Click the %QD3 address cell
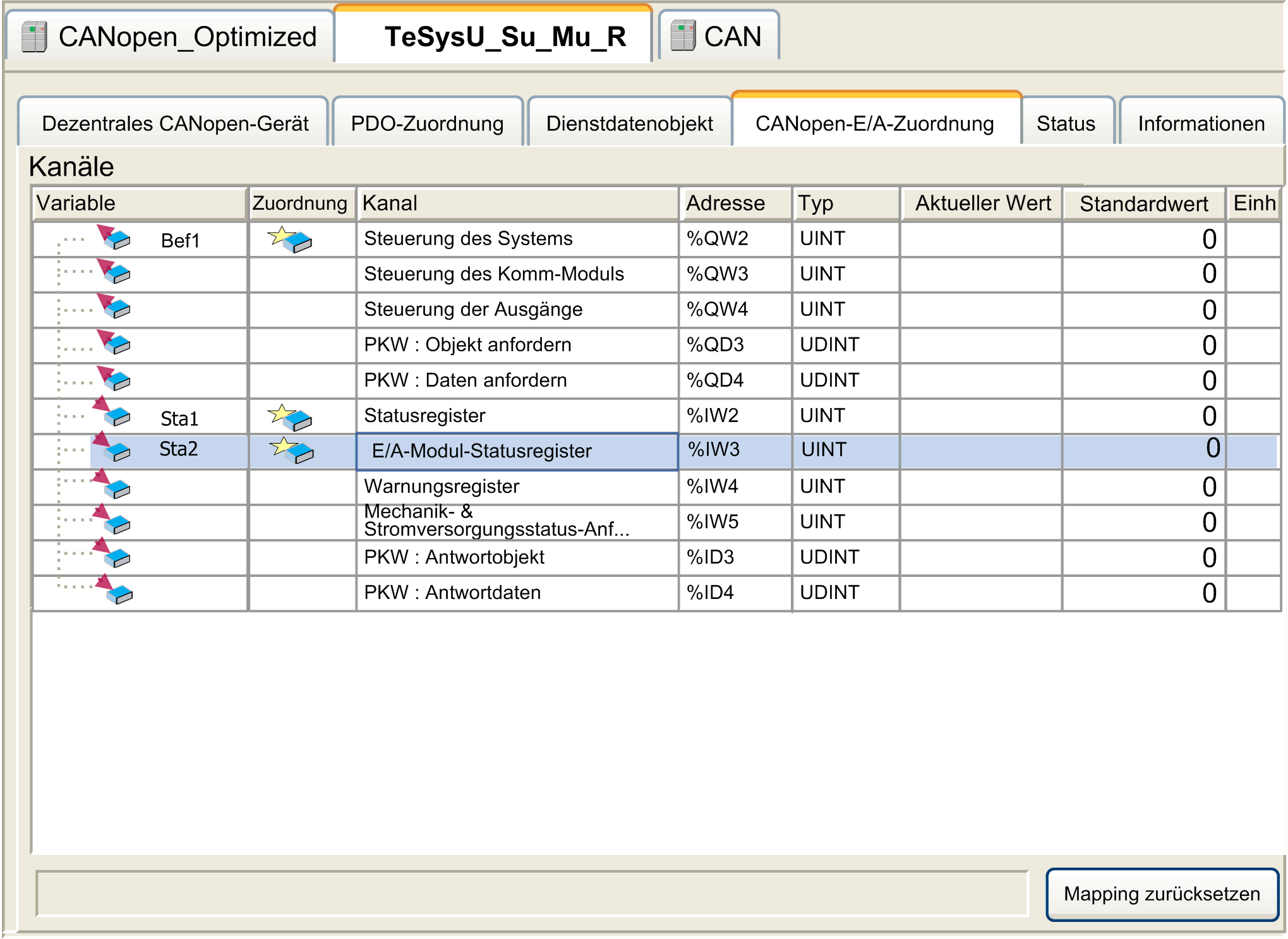The image size is (1288, 939). coord(736,345)
